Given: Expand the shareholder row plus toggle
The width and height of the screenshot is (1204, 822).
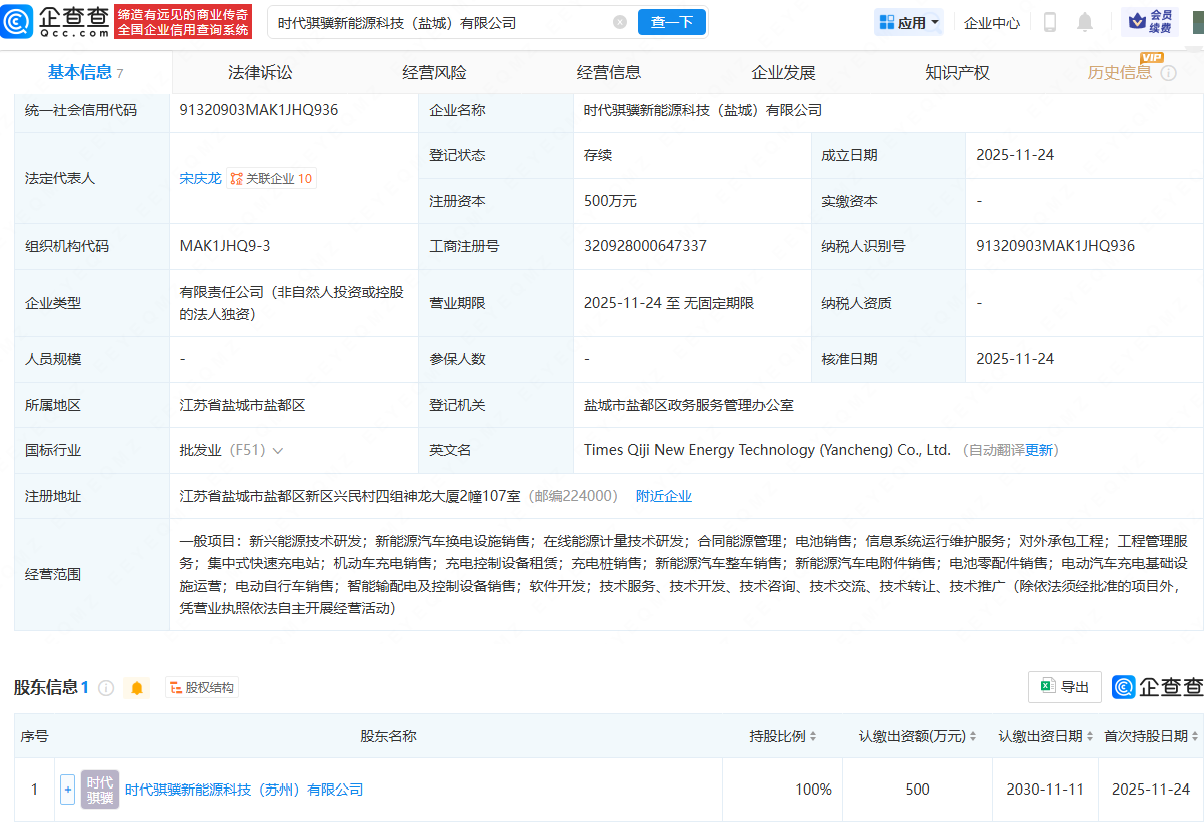Looking at the screenshot, I should click(x=66, y=789).
